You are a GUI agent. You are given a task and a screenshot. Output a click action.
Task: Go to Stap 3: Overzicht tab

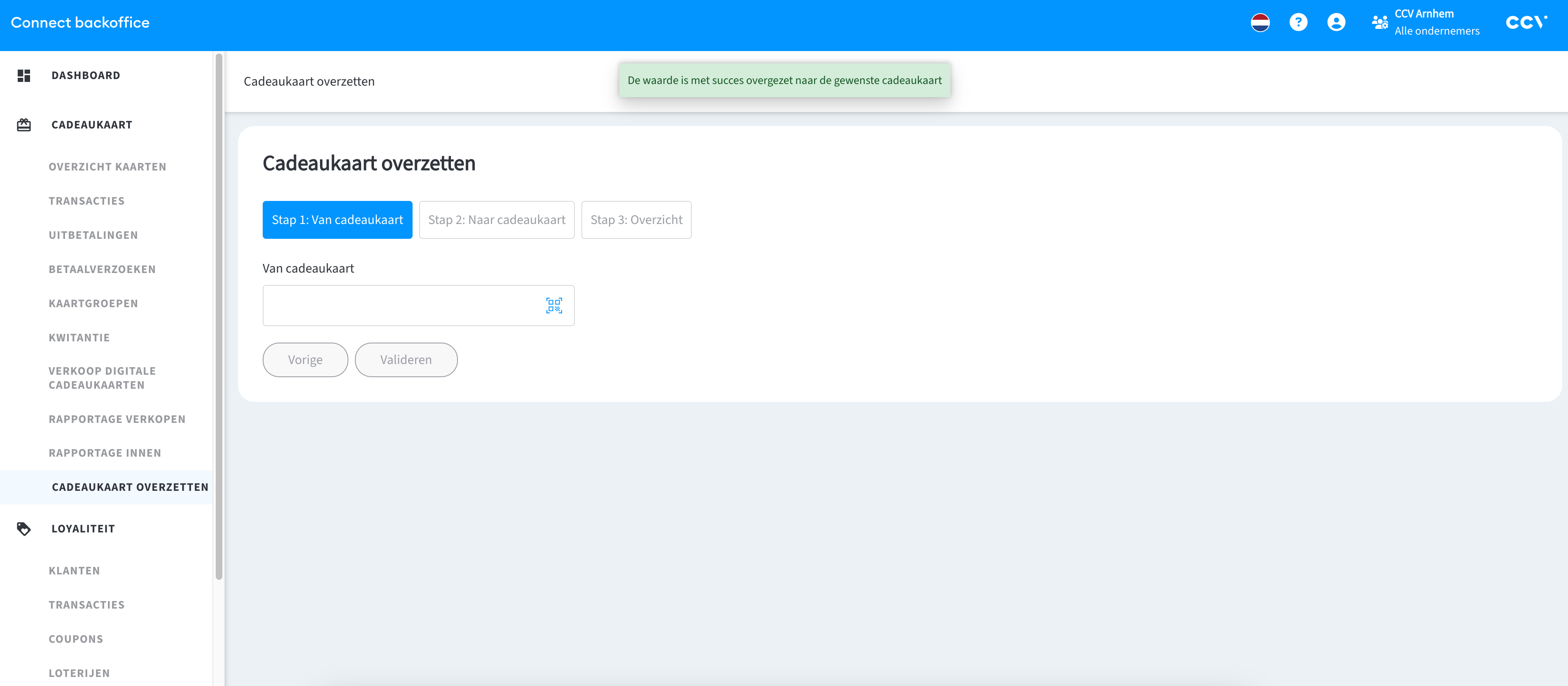coord(636,220)
